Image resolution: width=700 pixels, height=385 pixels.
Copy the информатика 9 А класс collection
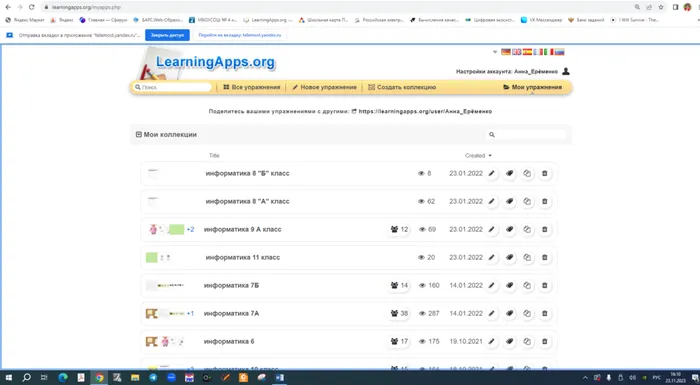click(527, 229)
